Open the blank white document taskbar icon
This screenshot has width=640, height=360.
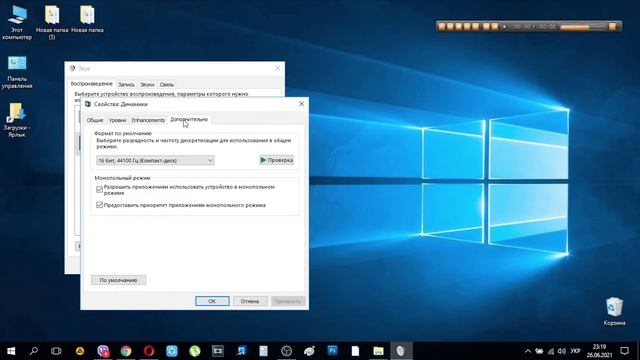(x=355, y=351)
